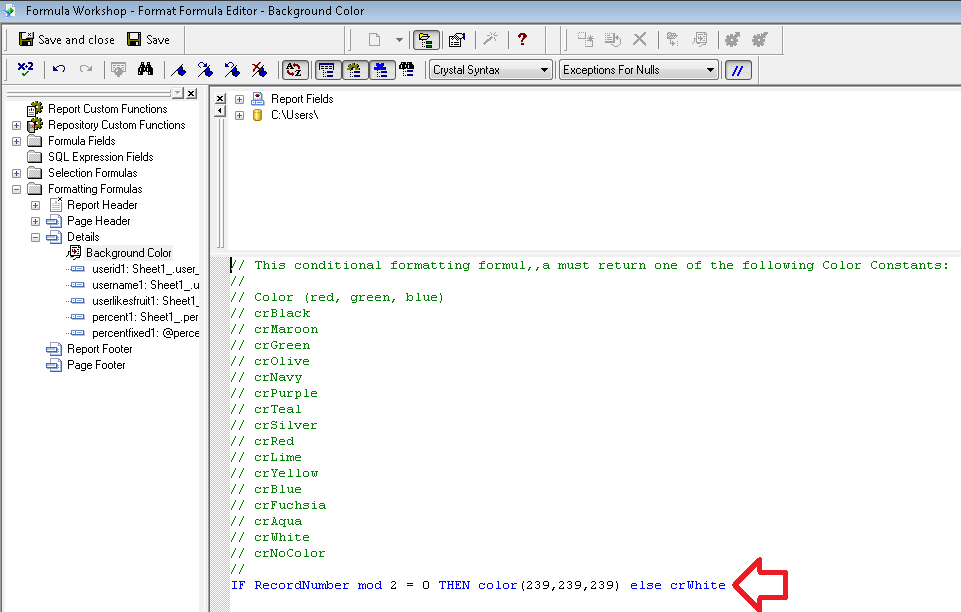The height and width of the screenshot is (612, 961).
Task: Click the Formula Workshop title bar icon
Action: [10, 10]
